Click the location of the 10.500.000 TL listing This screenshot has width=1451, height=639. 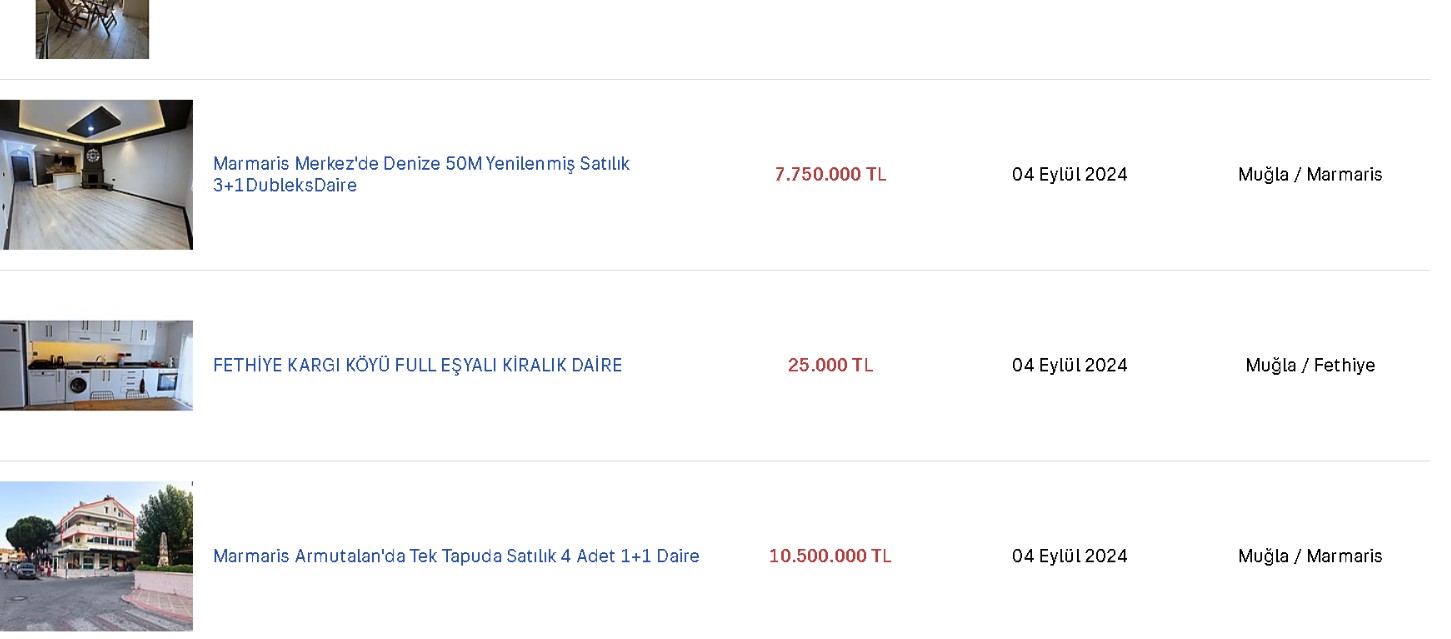coord(1310,556)
